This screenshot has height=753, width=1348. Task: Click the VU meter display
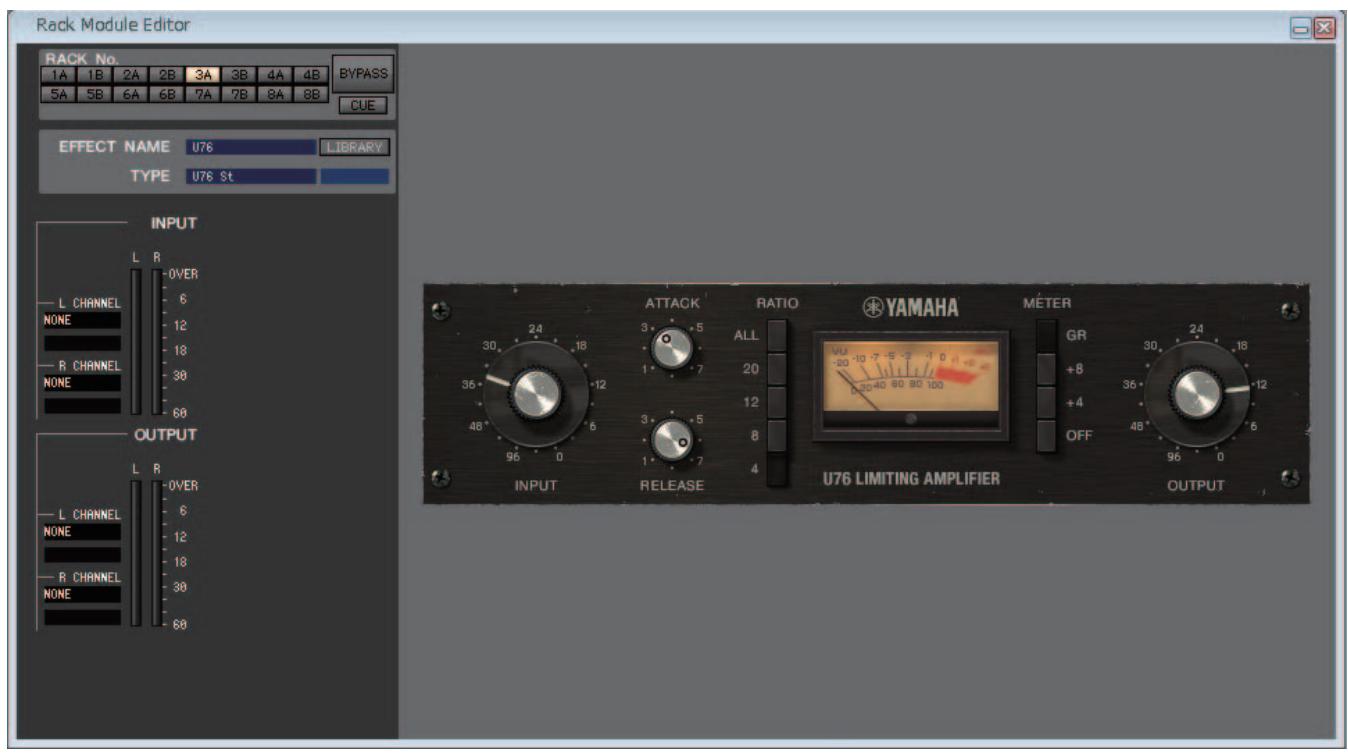(x=910, y=386)
